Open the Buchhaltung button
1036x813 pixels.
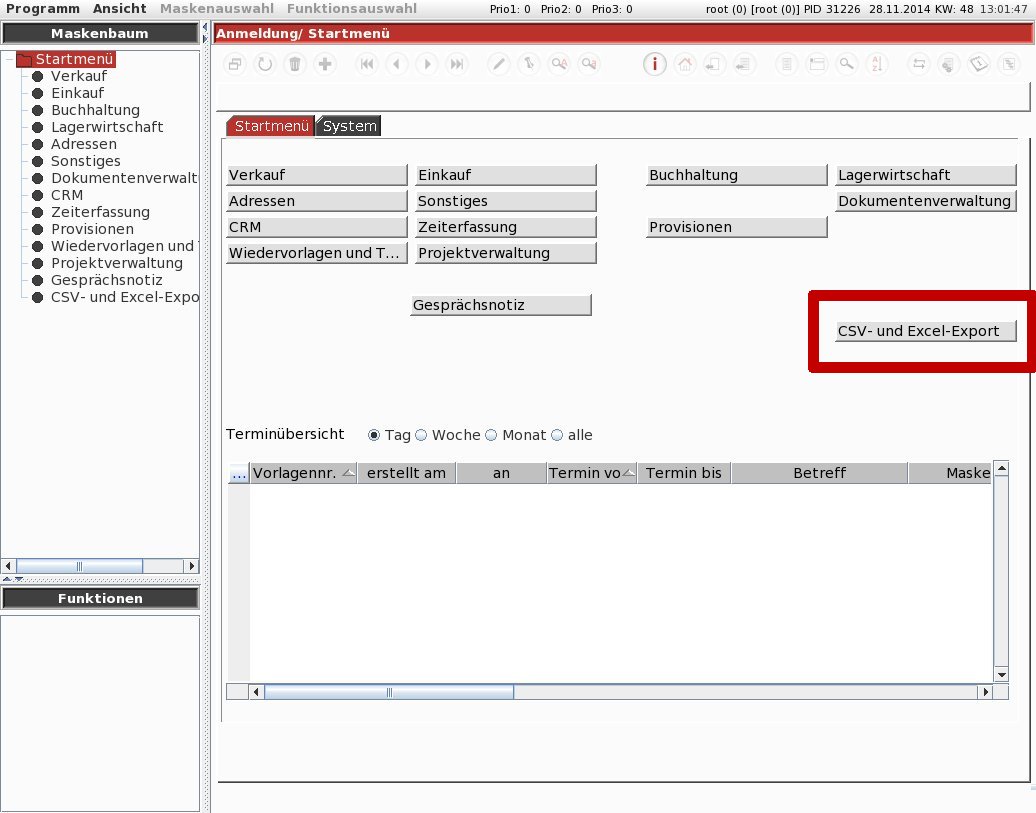pos(737,175)
